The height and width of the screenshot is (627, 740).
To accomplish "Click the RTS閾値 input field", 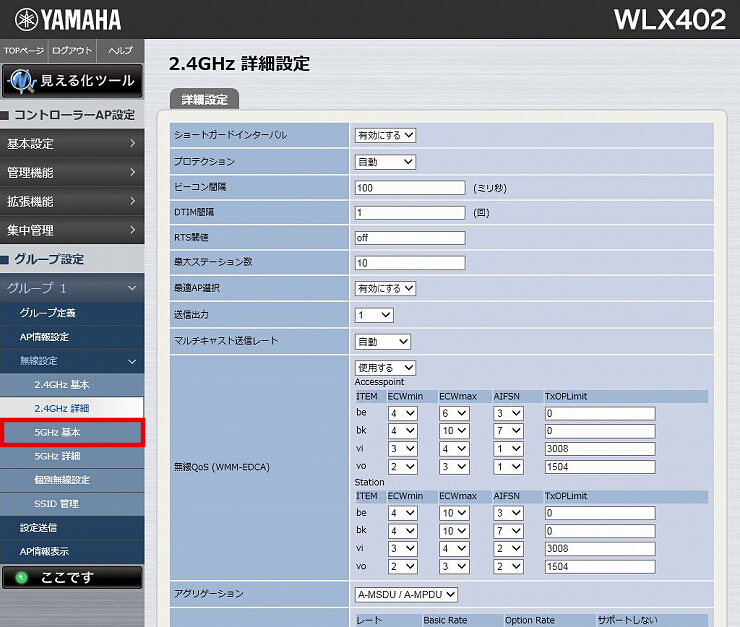I will tap(410, 238).
